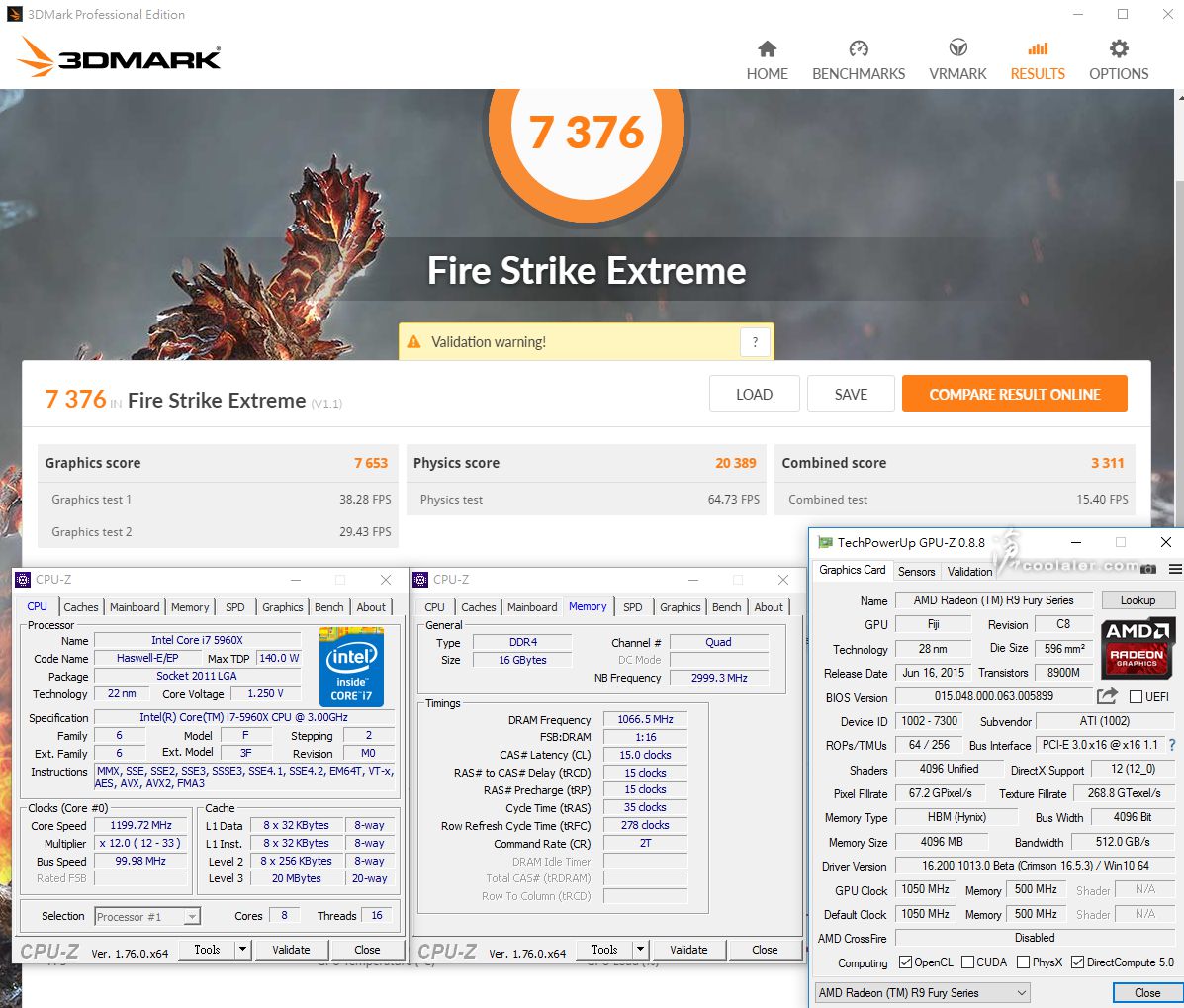This screenshot has width=1184, height=1008.
Task: Switch to Mainboard tab in left CPU-Z
Action: [135, 607]
